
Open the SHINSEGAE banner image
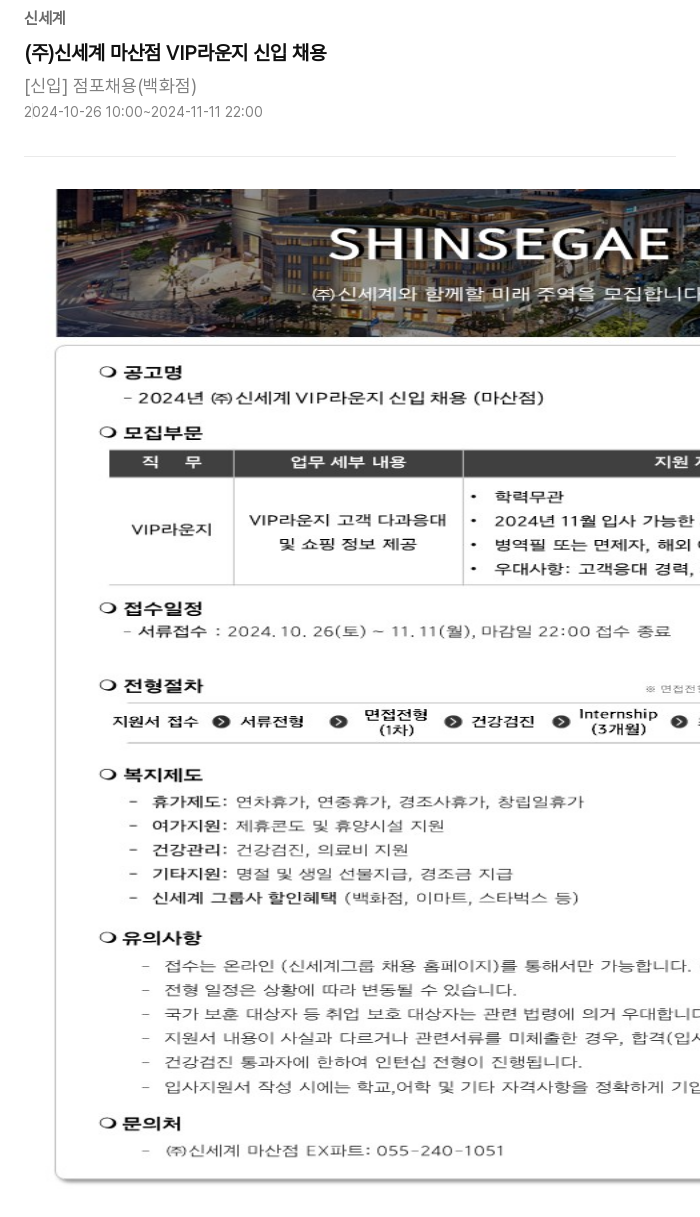coord(378,262)
